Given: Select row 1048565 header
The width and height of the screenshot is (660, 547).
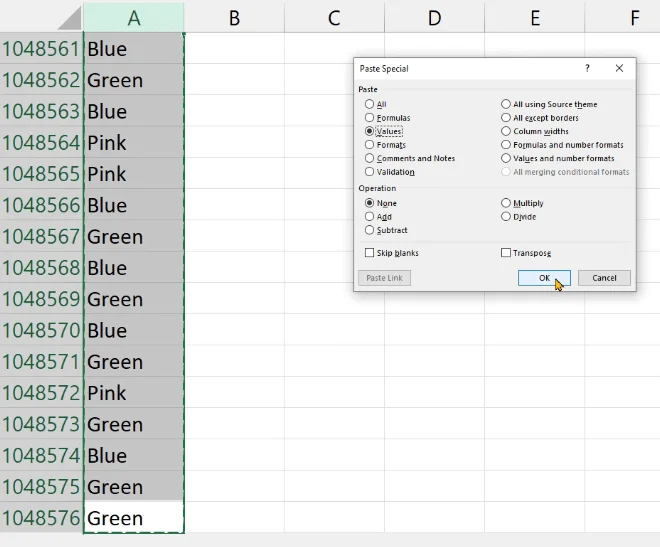Looking at the screenshot, I should 41,173.
